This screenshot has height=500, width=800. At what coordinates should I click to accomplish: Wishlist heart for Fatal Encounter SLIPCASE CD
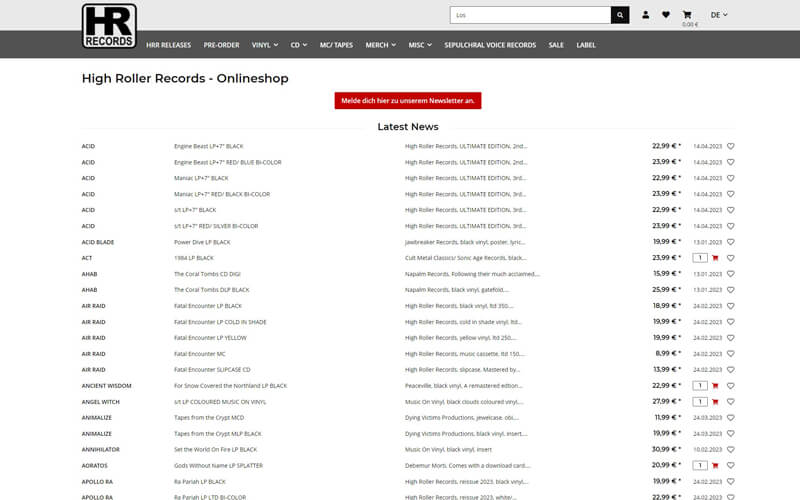731,370
